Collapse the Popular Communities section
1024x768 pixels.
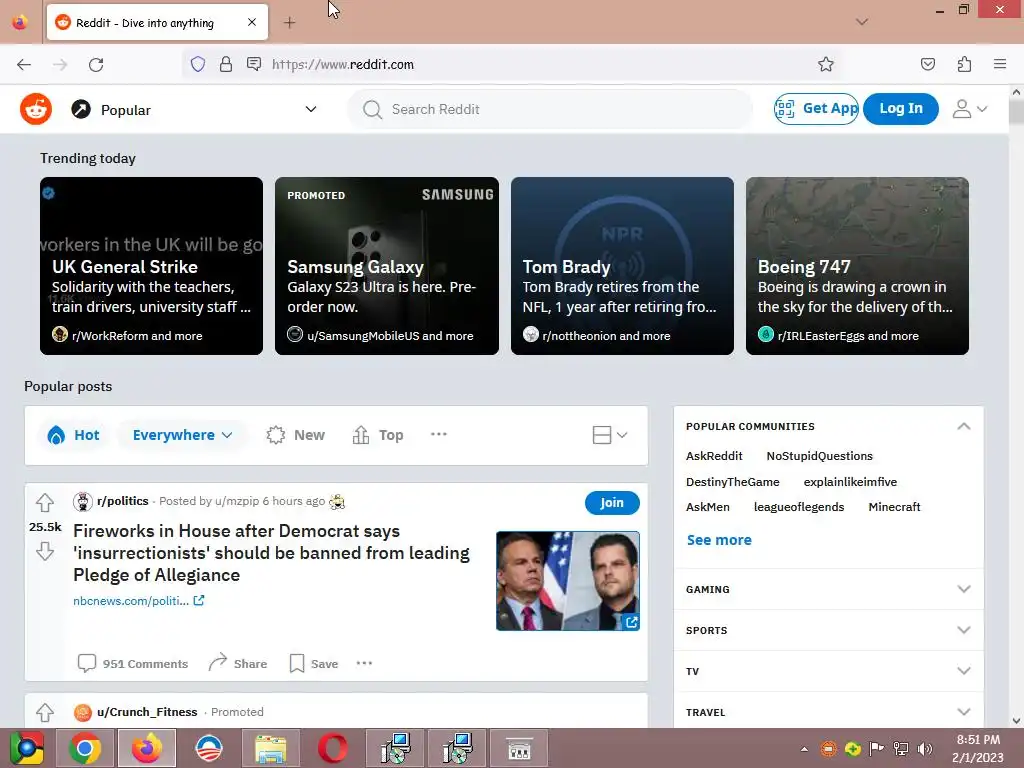tap(963, 426)
